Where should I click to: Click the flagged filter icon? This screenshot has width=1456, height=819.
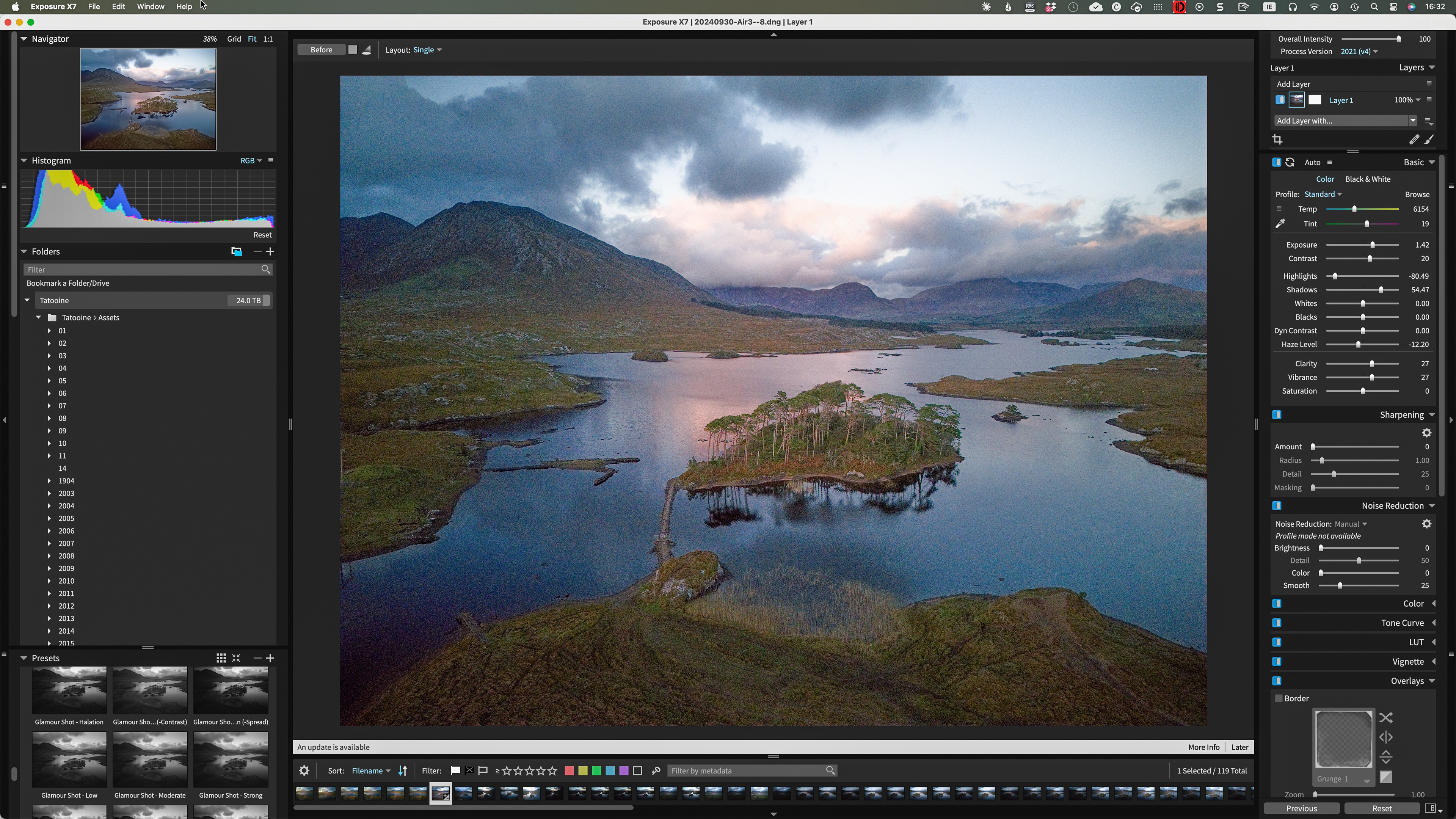click(x=455, y=770)
